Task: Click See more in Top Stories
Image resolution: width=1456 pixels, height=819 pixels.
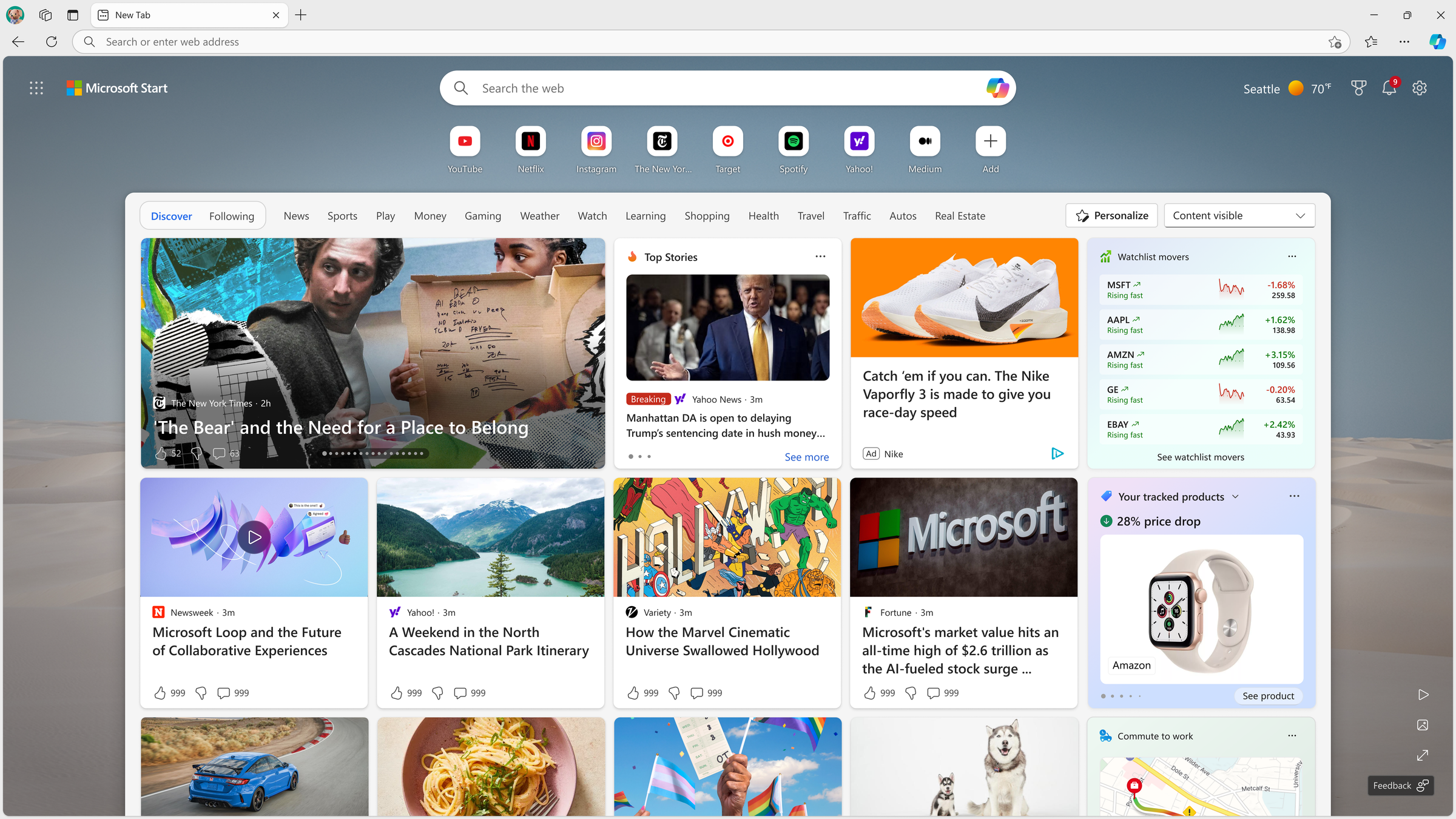Action: pyautogui.click(x=806, y=457)
